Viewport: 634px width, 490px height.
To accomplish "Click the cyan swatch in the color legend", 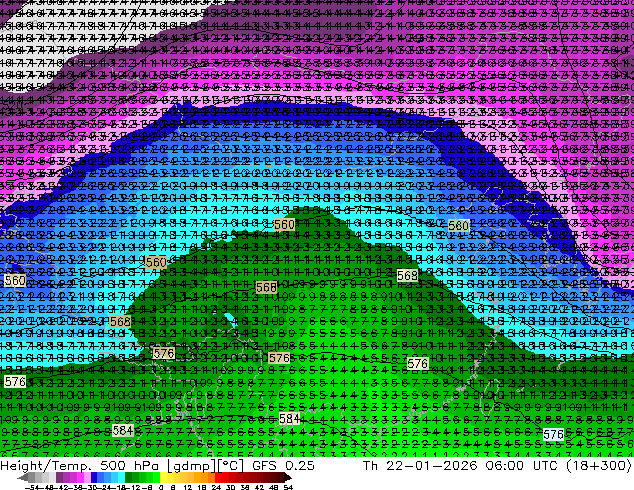I will [x=121, y=478].
